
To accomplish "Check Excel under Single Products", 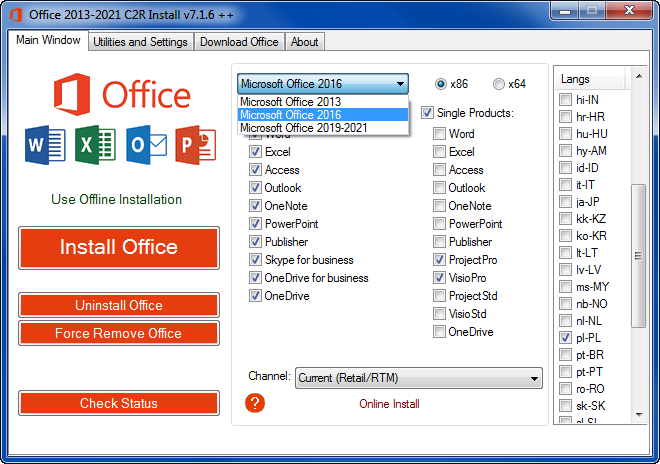I will click(439, 152).
